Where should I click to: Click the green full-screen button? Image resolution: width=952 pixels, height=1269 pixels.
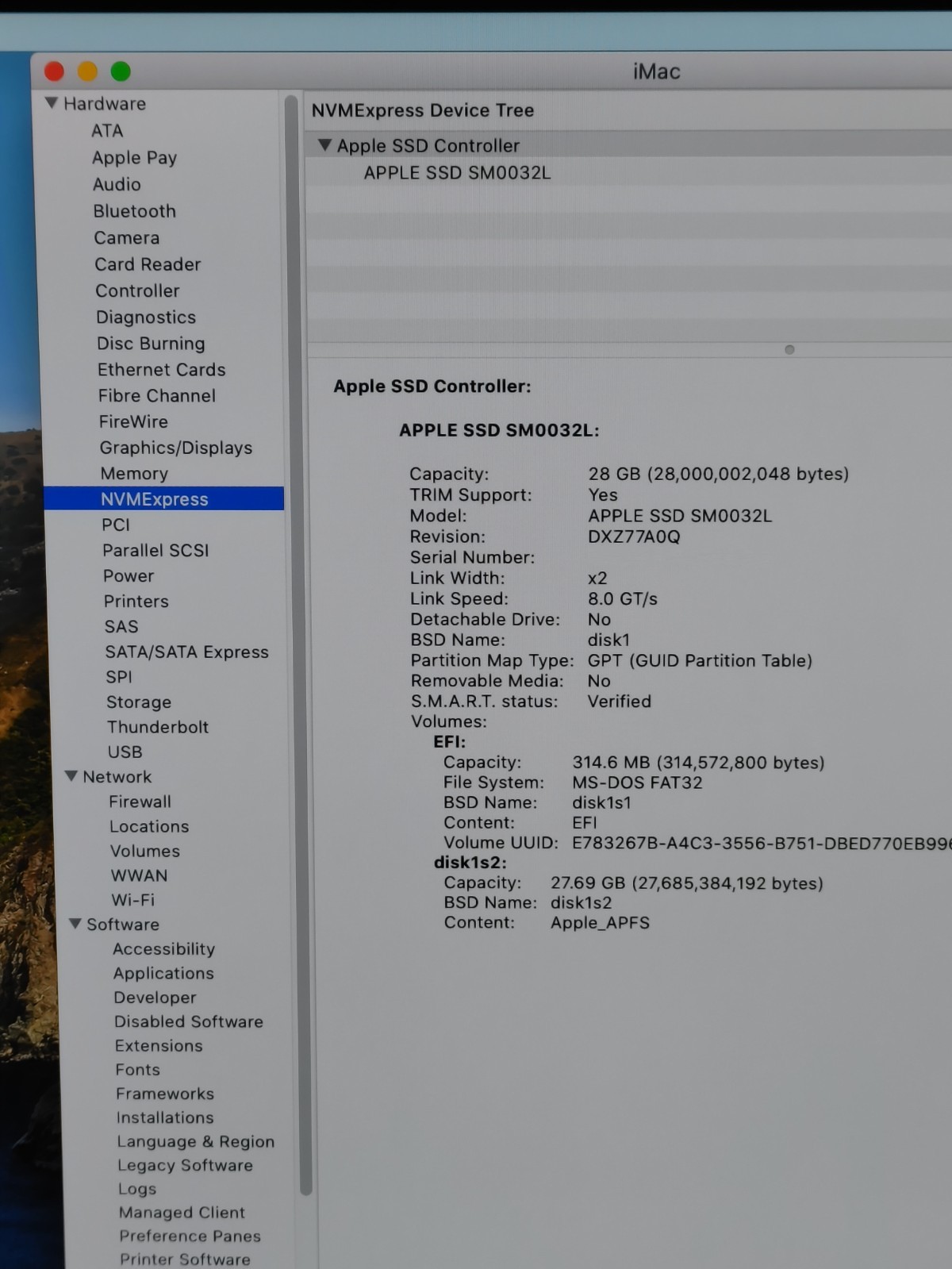click(x=121, y=72)
